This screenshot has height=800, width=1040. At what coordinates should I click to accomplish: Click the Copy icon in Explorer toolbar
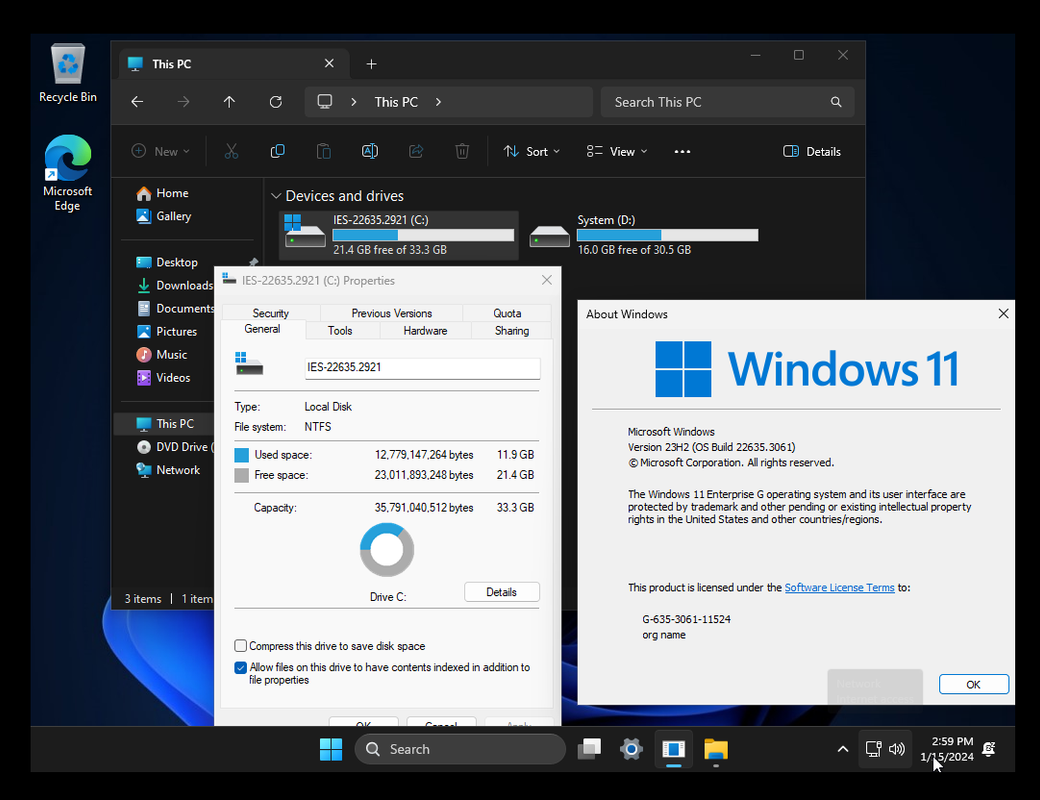tap(277, 151)
